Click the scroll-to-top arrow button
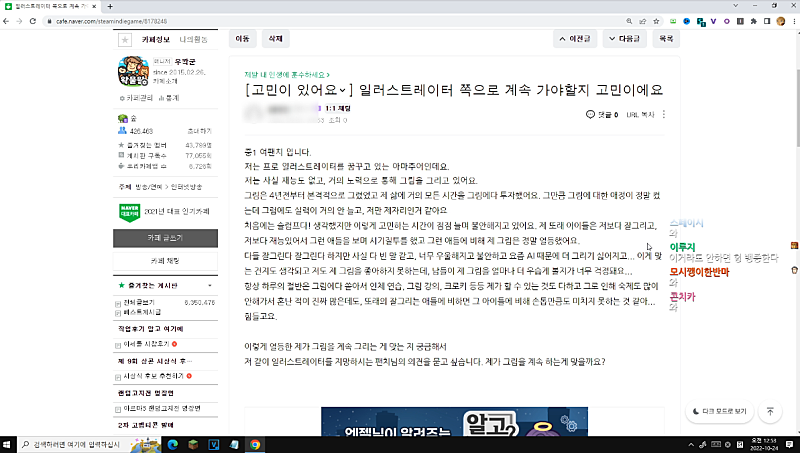Screen dimensions: 800x453 point(770,411)
